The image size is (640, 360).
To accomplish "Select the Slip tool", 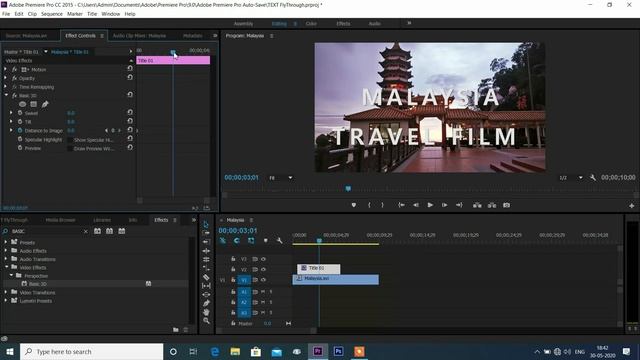I will (206, 286).
